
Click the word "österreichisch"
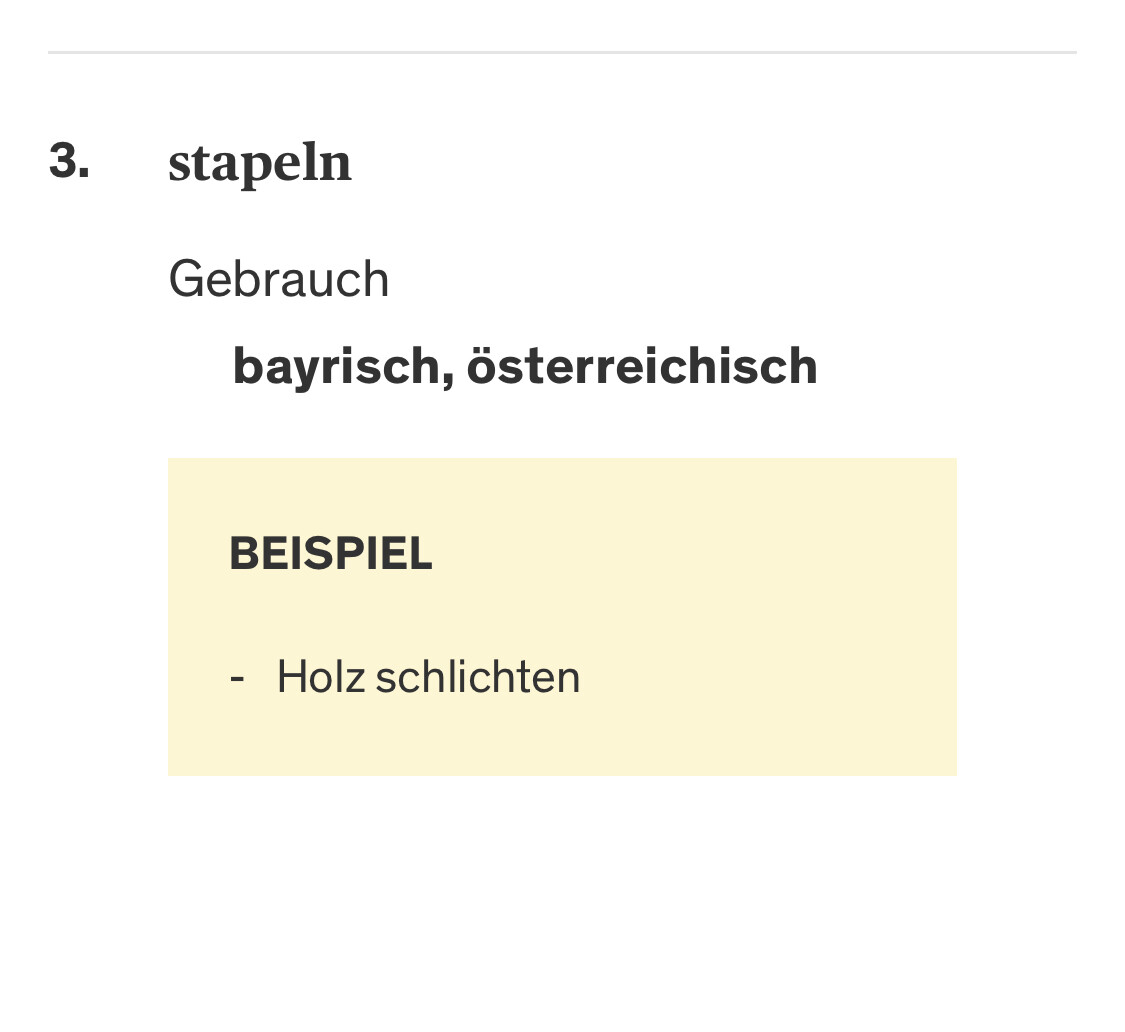click(x=642, y=366)
